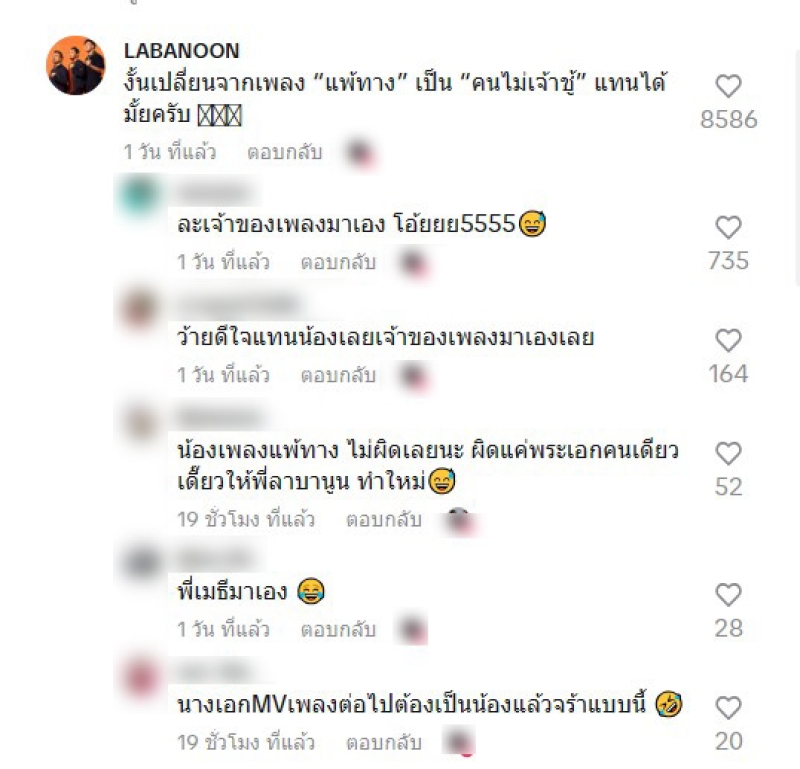Image resolution: width=800 pixels, height=769 pixels.
Task: Reply to the พี่เมธีมาเอง comment
Action: click(338, 629)
